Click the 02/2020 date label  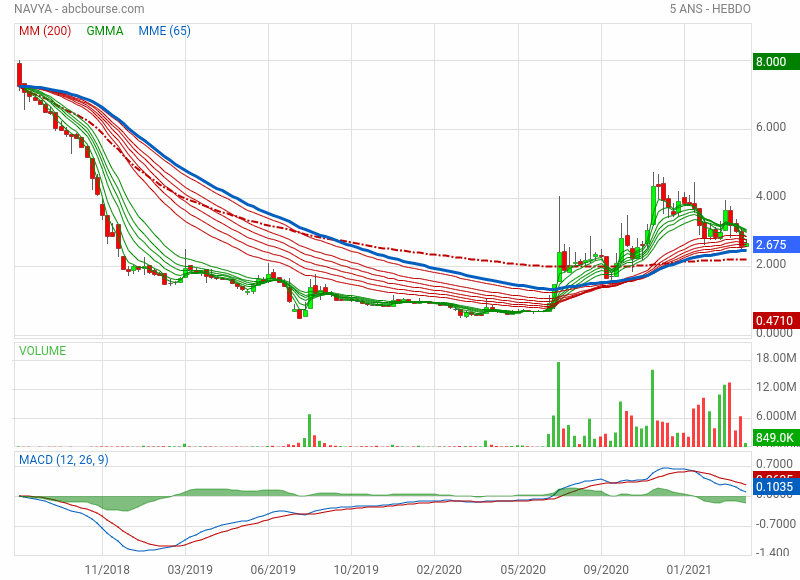pyautogui.click(x=439, y=569)
